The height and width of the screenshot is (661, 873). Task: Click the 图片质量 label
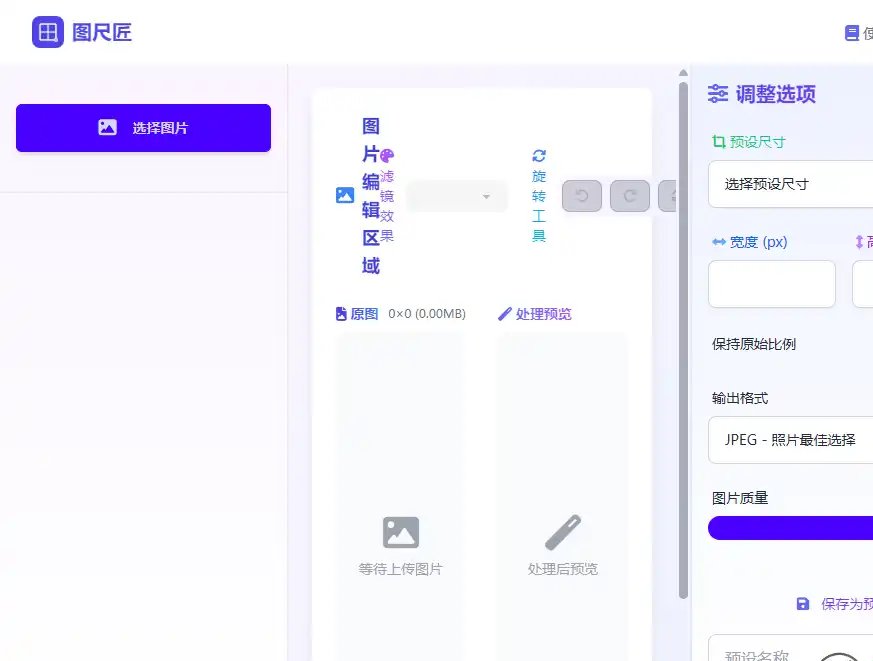(740, 498)
